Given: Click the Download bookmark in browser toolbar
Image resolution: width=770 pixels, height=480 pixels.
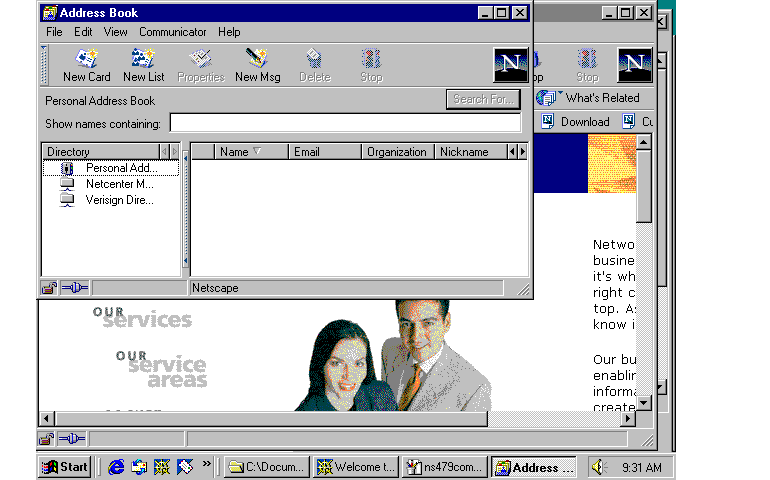Looking at the screenshot, I should pos(576,121).
